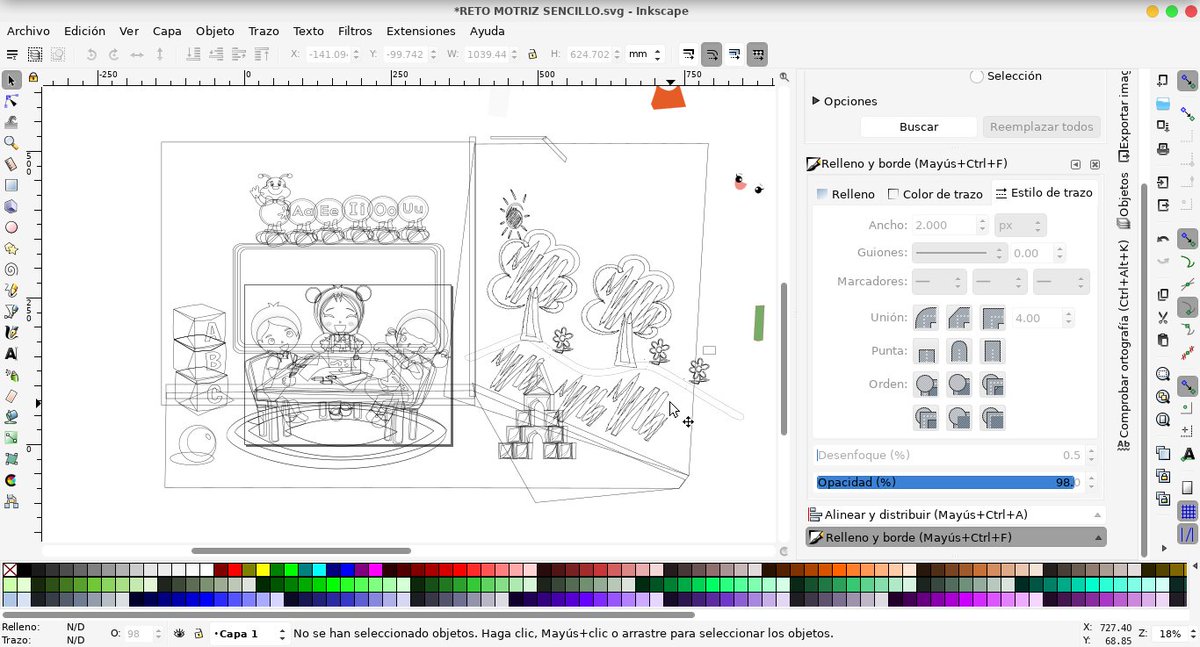This screenshot has height=647, width=1200.
Task: Select square cap style for Punta
Action: (x=992, y=351)
